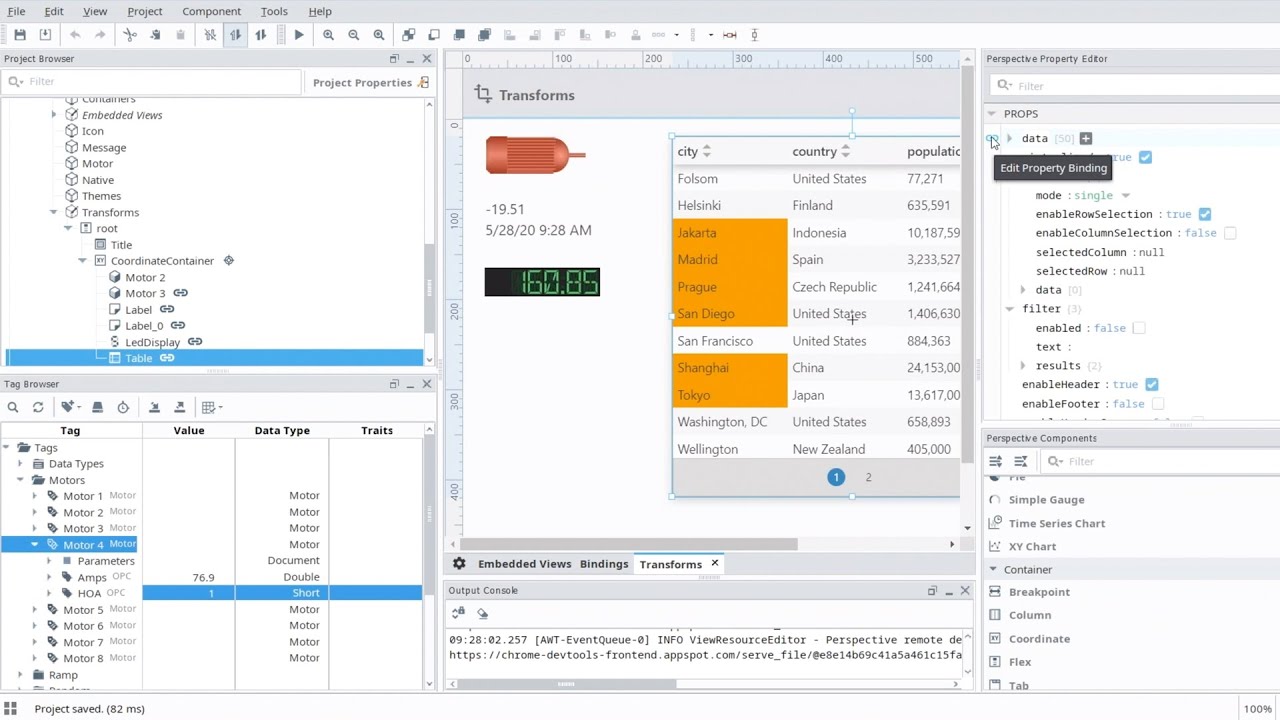Start preview mode with the play button
Screen dimensions: 1280x720
tap(298, 35)
